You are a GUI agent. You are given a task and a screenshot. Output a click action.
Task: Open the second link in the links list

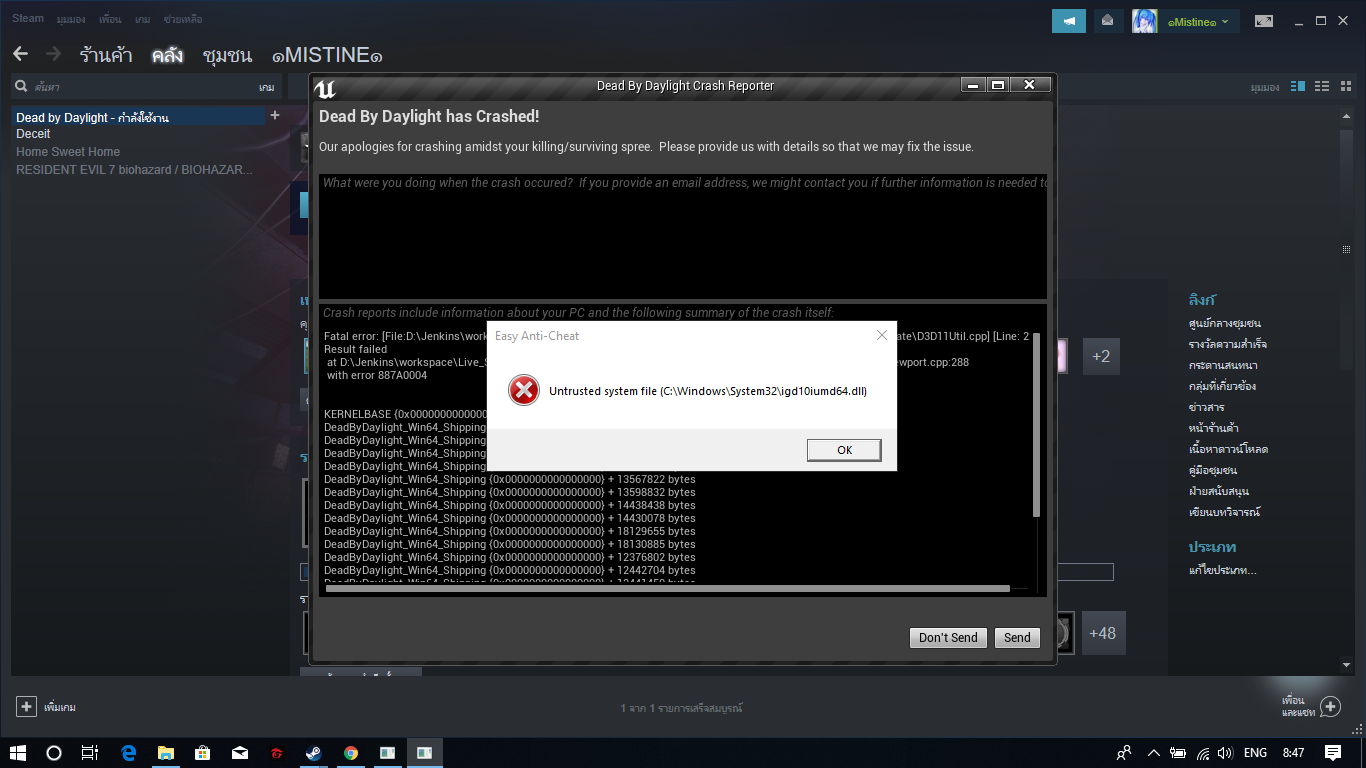(1228, 344)
